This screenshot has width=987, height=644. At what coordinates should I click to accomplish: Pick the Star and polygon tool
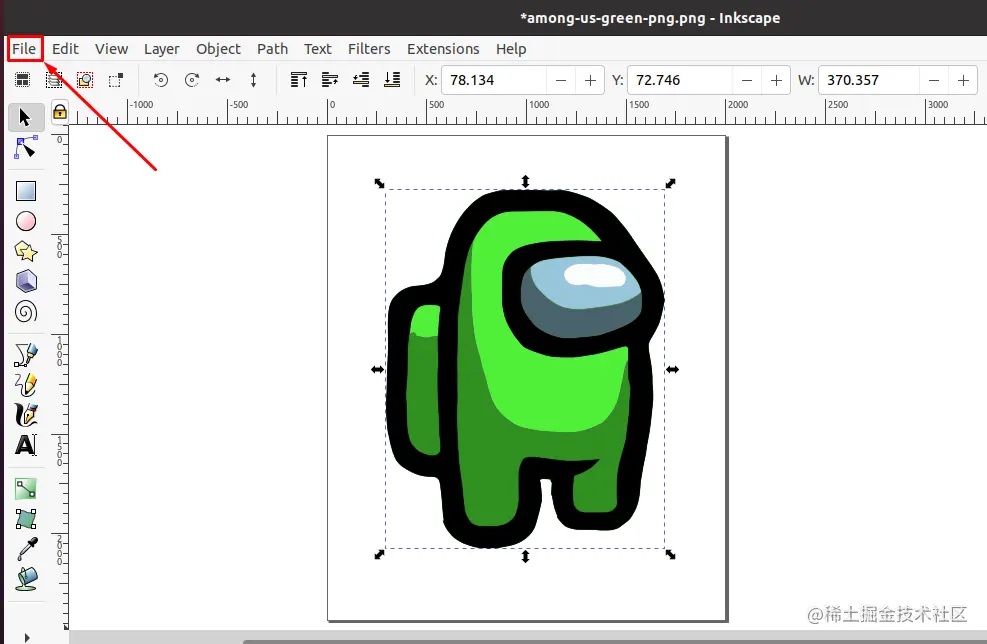26,251
